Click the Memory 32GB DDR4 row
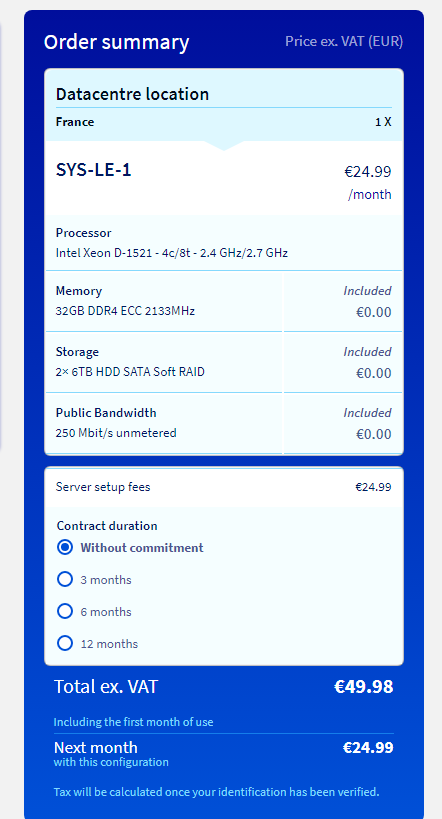 (224, 301)
